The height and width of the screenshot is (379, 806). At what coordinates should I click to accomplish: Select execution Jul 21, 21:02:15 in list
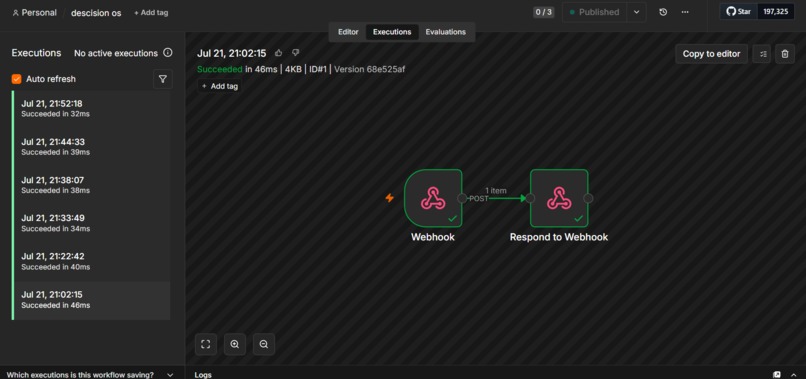coord(91,300)
